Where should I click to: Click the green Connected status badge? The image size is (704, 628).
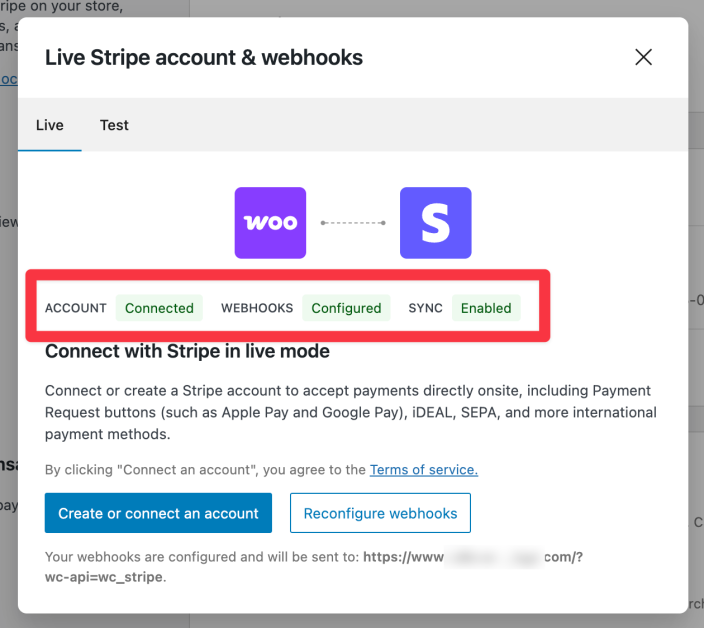tap(159, 308)
